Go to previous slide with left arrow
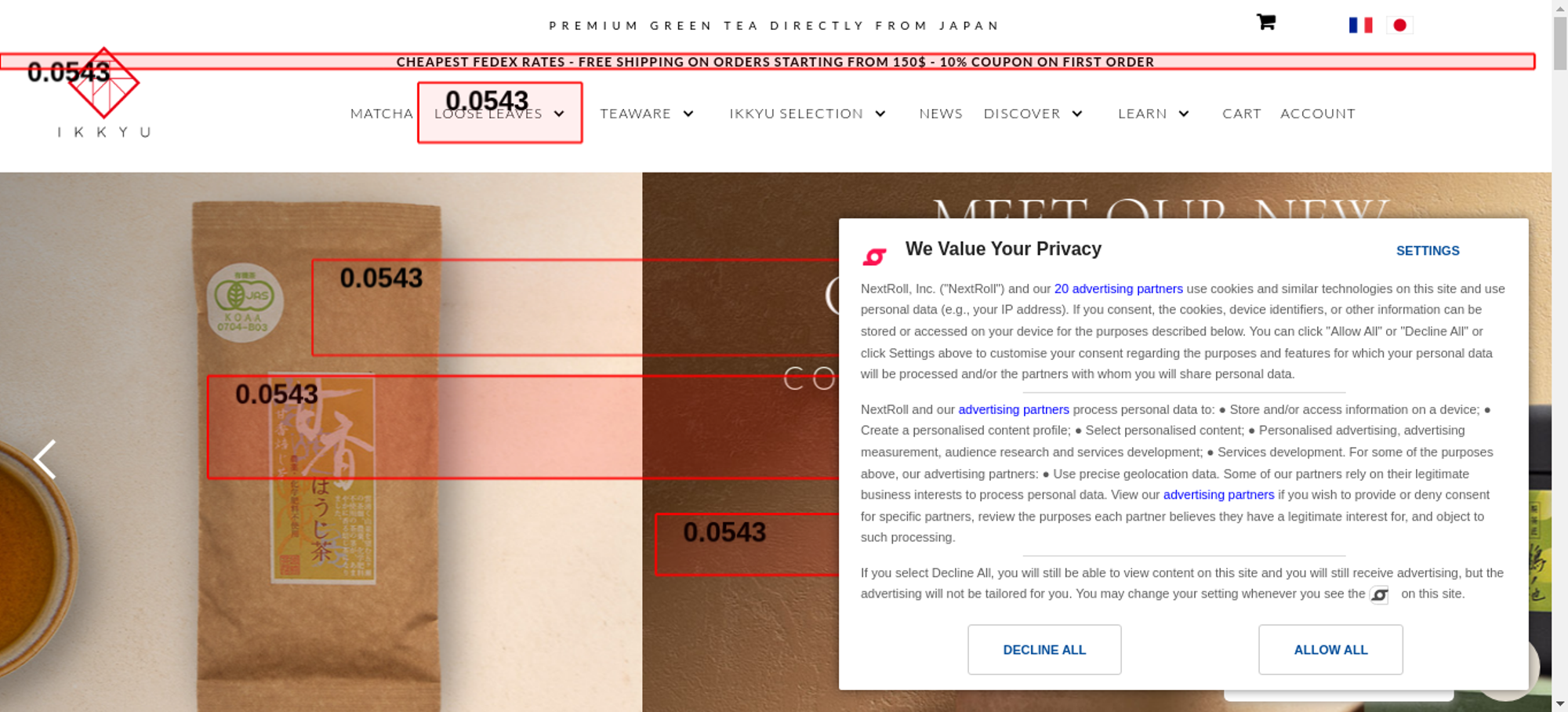The width and height of the screenshot is (1568, 712). coord(45,459)
